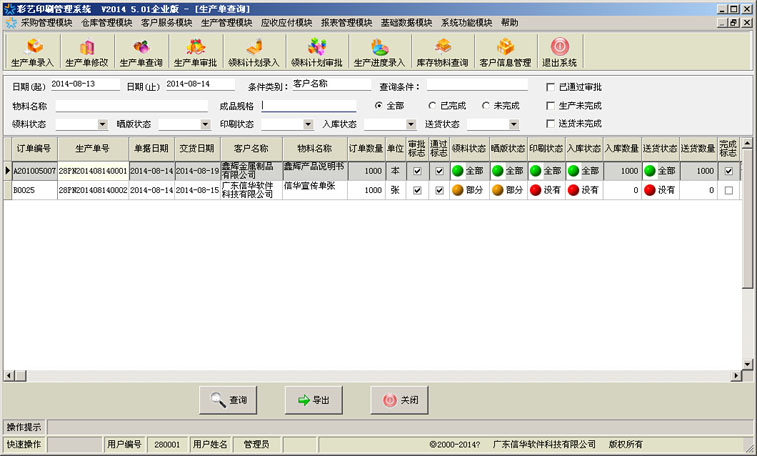This screenshot has height=456, width=757.
Task: Enable 生产未完成 checkbox
Action: [x=550, y=105]
